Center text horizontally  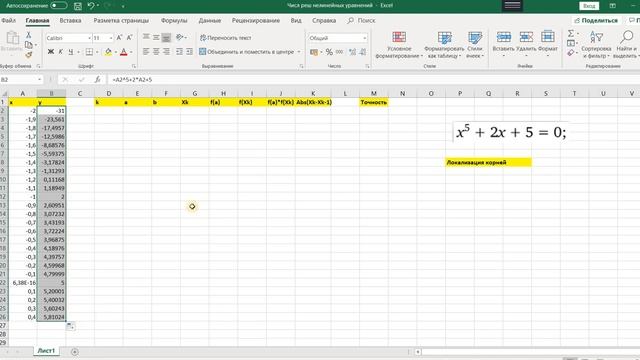tap(156, 52)
